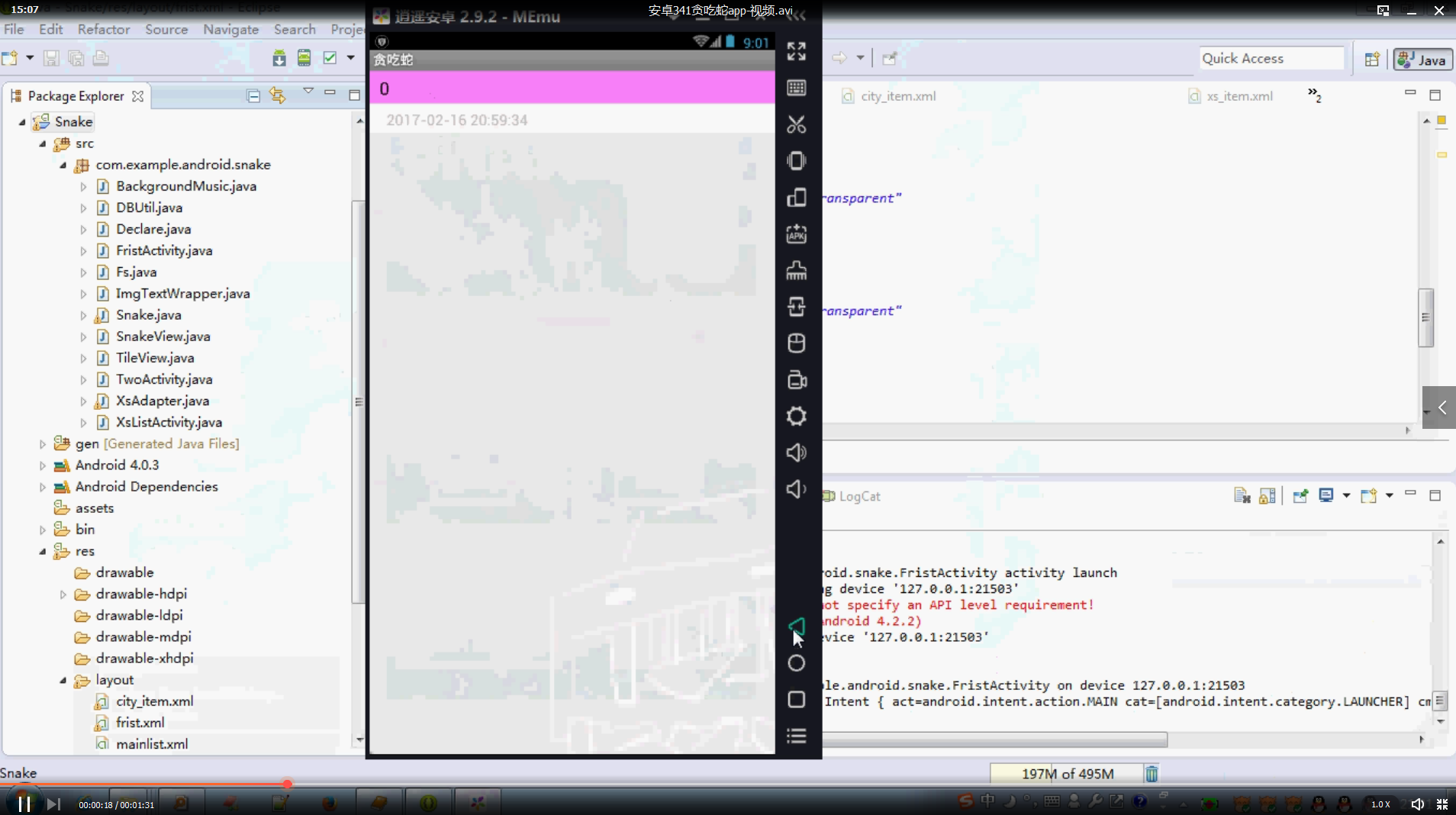Click the Link with Editor icon

[277, 95]
